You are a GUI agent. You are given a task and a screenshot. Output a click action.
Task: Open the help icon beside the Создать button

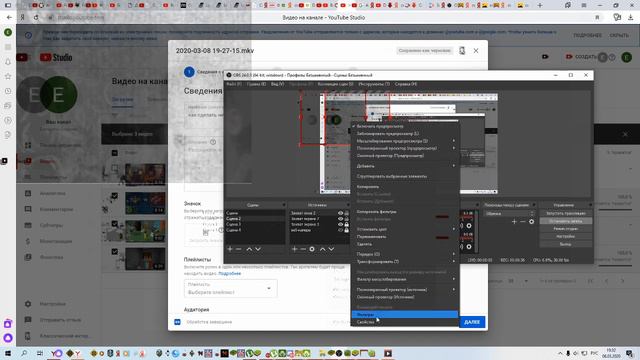(611, 57)
